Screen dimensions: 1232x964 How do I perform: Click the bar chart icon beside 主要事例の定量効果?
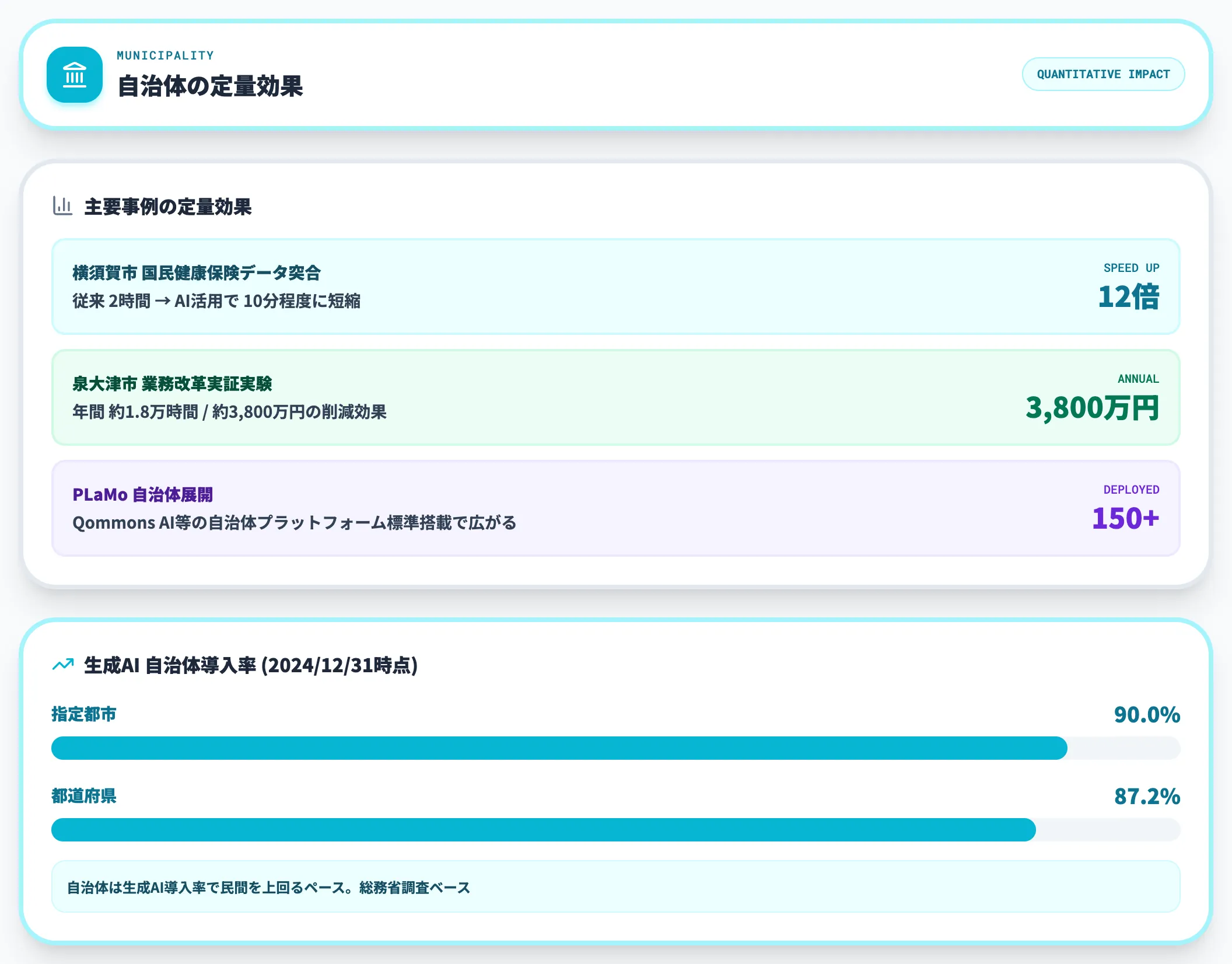click(x=62, y=206)
